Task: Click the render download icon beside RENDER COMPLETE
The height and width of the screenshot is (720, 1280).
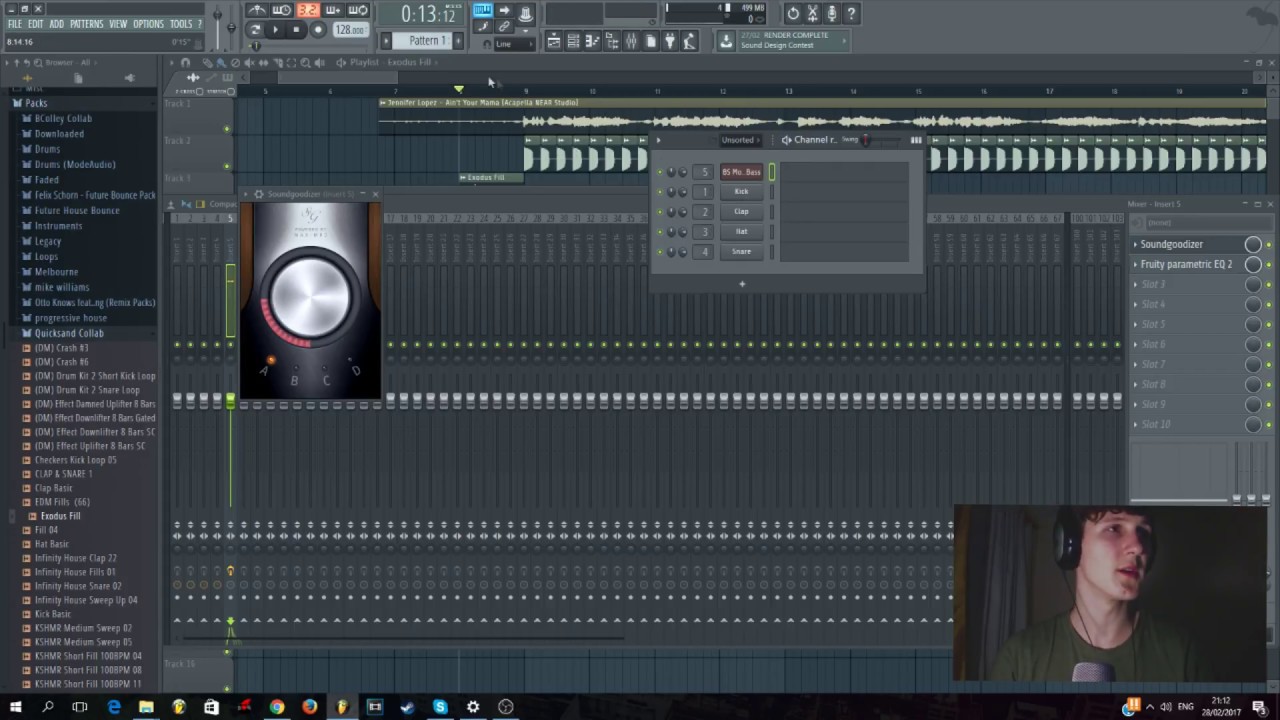Action: click(726, 41)
